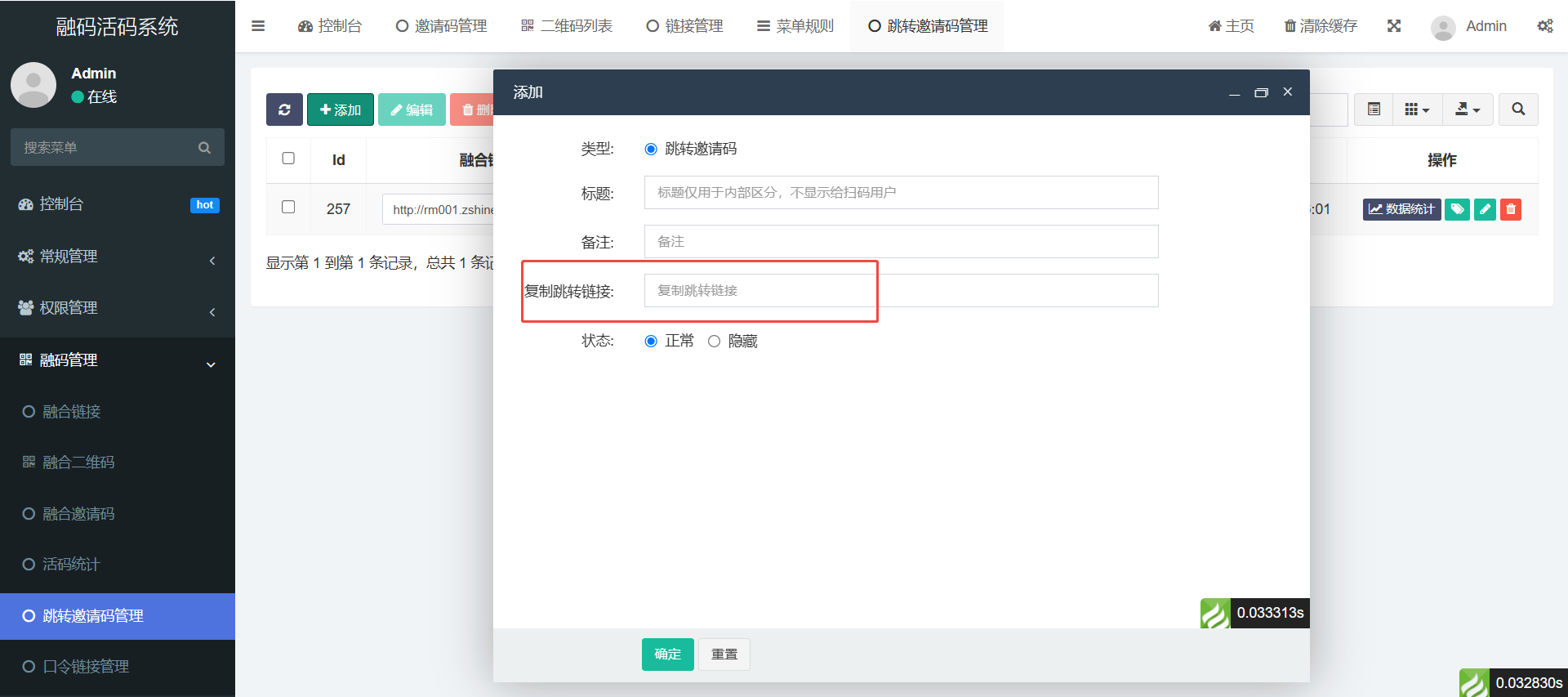Screen dimensions: 1568x697
Task: Switch to the 控制台 top tab
Action: click(330, 26)
